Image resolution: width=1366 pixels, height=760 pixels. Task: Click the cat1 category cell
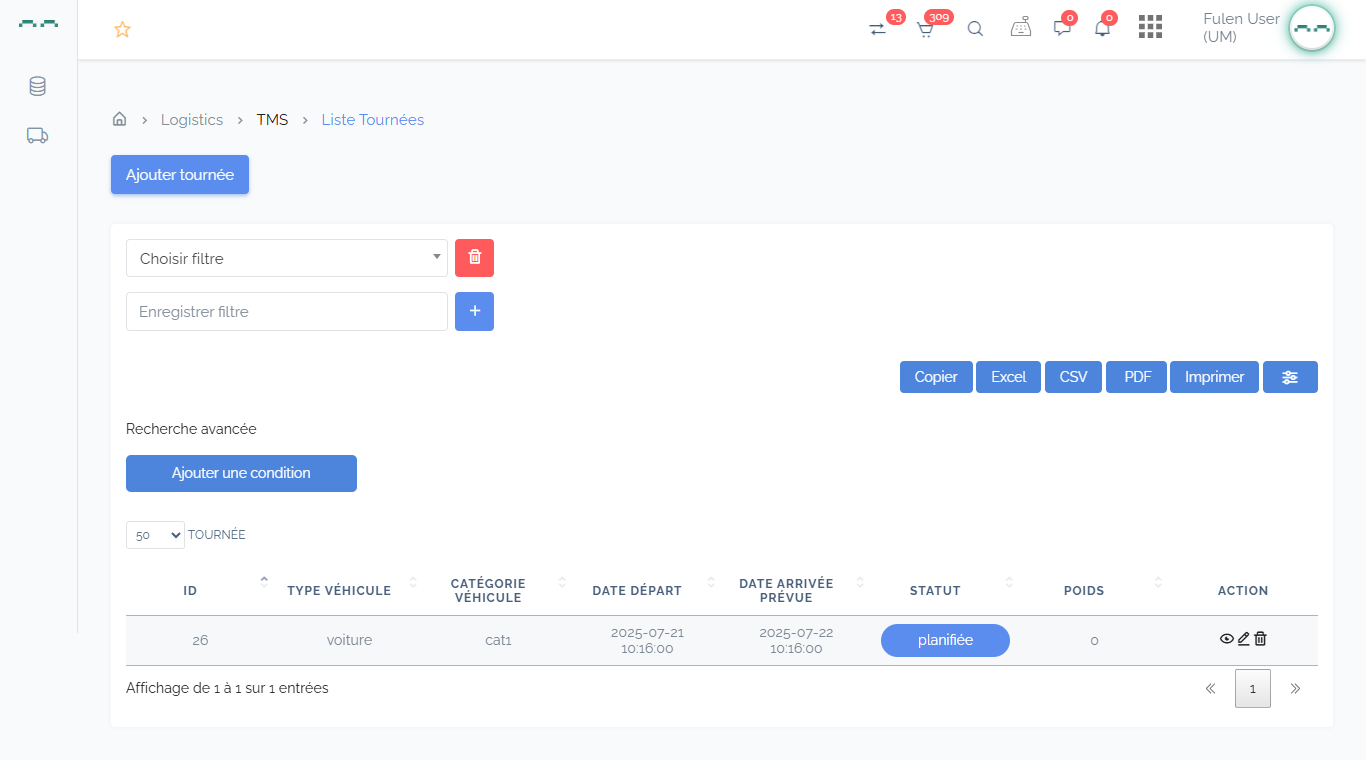[x=498, y=640]
